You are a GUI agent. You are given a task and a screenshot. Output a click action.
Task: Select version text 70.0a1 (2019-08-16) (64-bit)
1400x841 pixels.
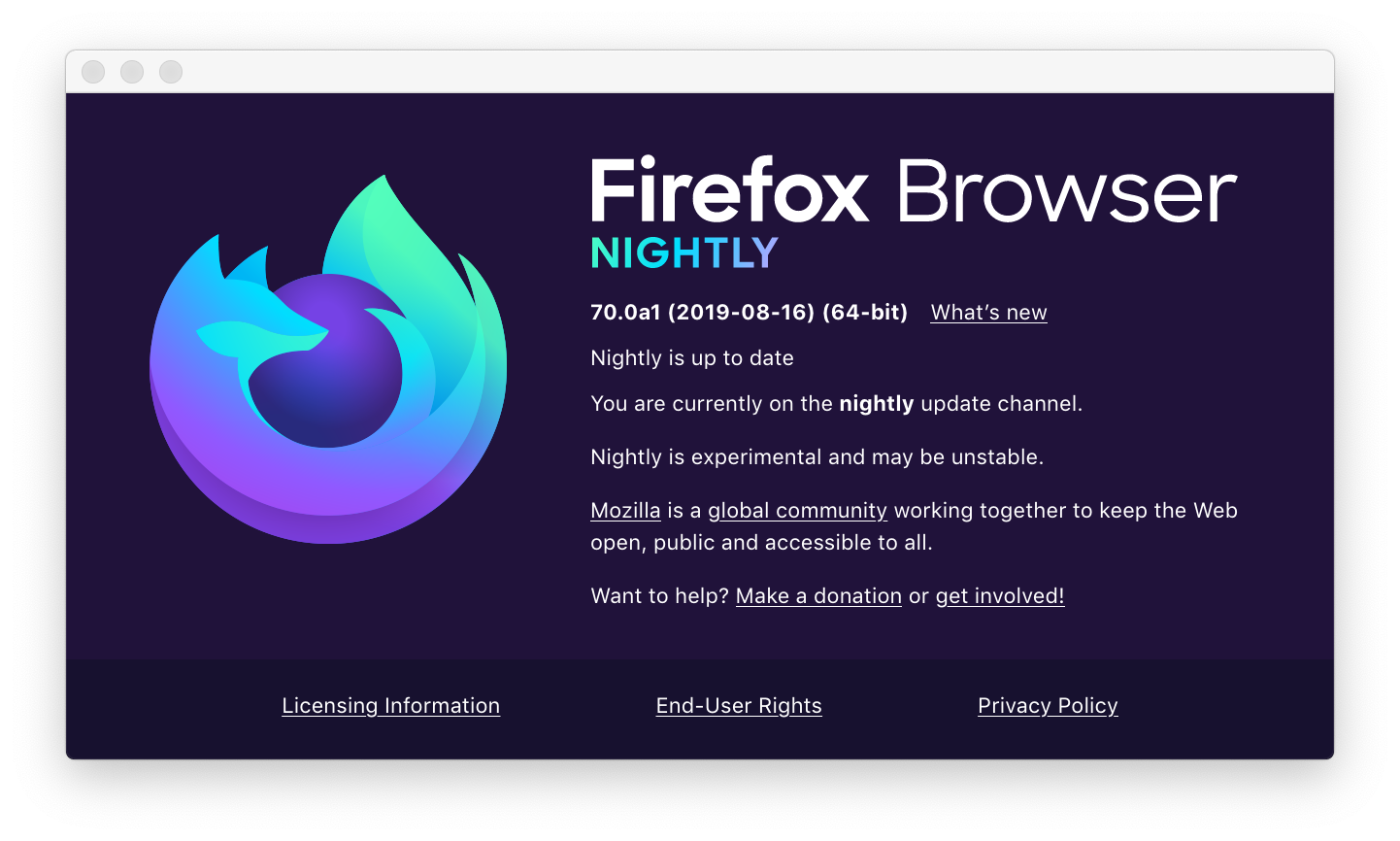pos(749,313)
